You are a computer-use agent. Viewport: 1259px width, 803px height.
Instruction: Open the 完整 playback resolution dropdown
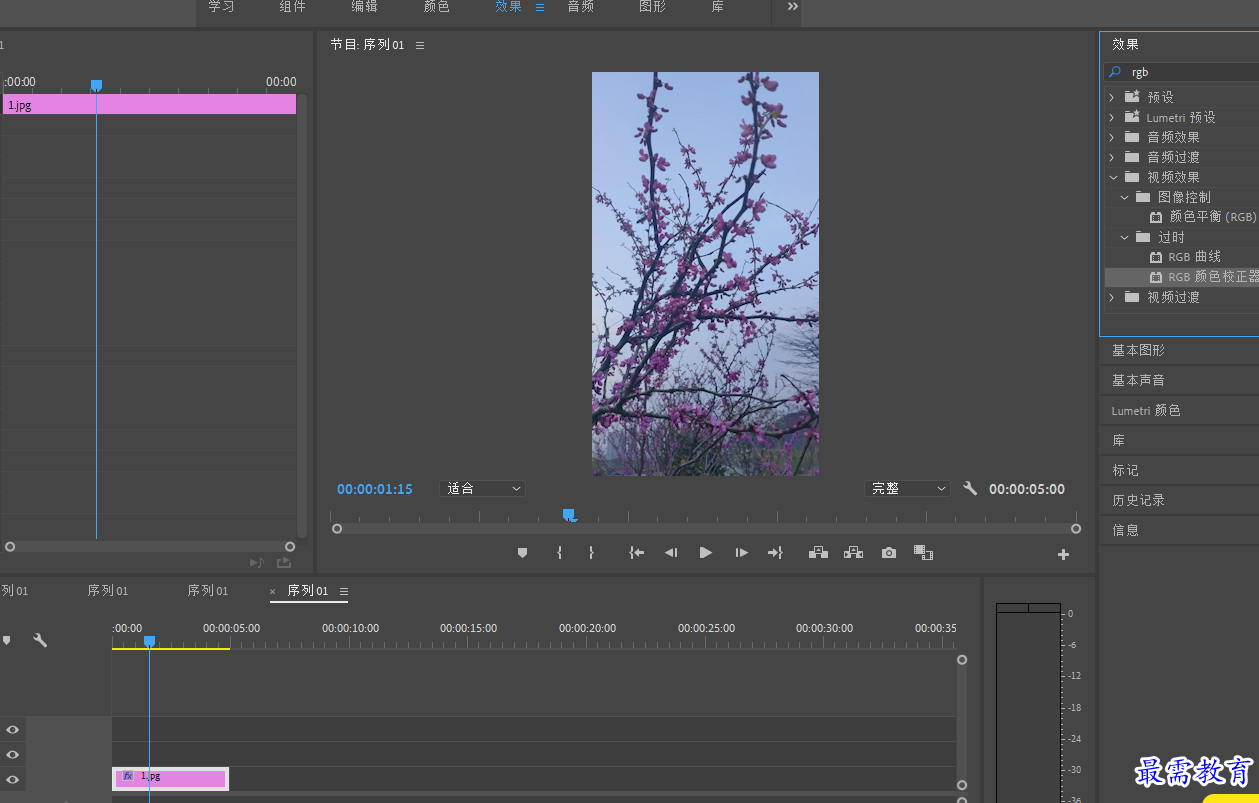[x=907, y=489]
